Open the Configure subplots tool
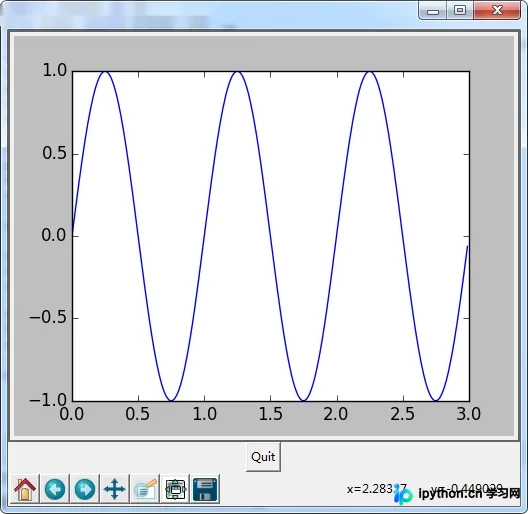 click(175, 489)
